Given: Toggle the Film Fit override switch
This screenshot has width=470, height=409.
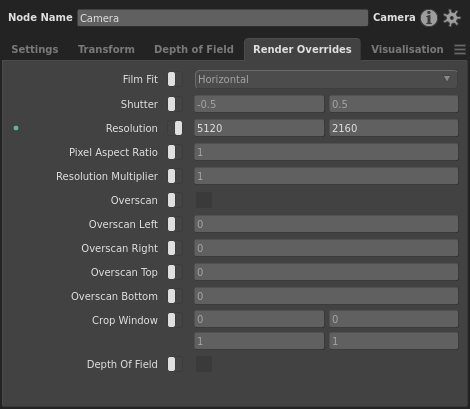Looking at the screenshot, I should pyautogui.click(x=175, y=79).
